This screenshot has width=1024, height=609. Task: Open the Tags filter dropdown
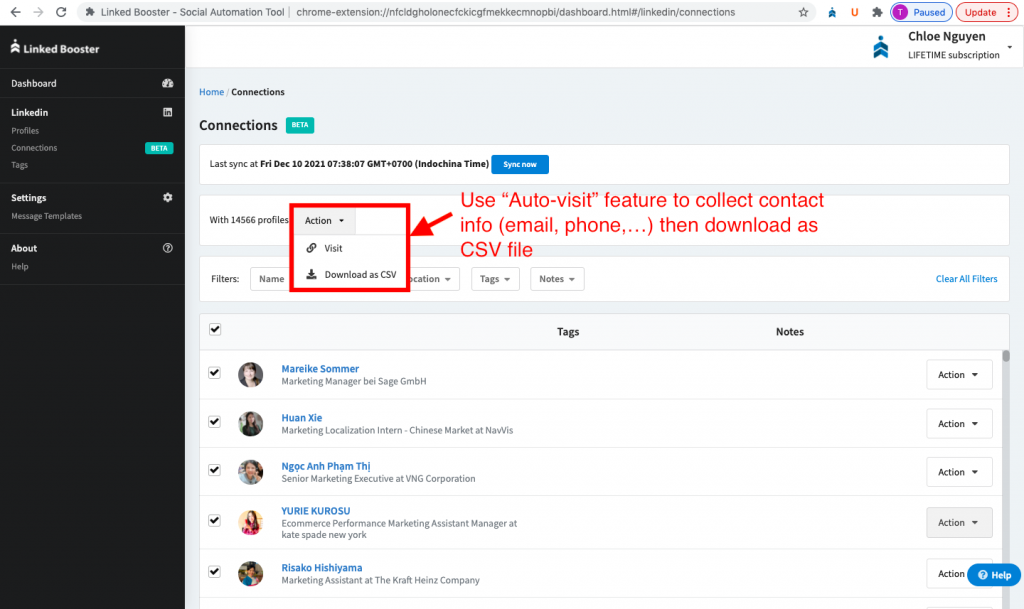point(495,279)
